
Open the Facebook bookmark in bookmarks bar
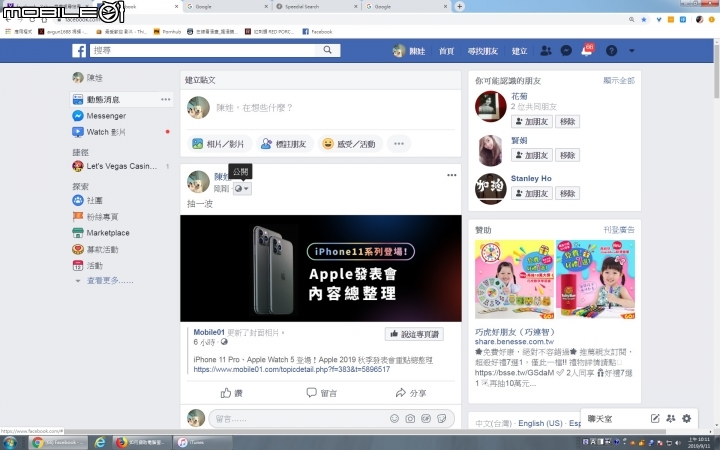pos(317,32)
